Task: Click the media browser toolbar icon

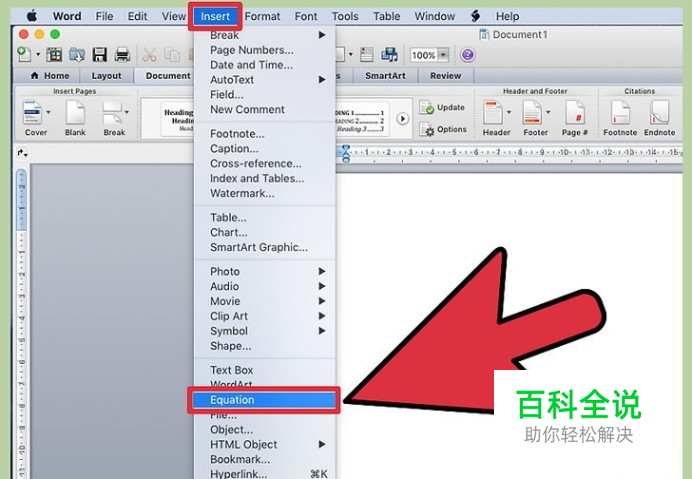Action: [x=389, y=55]
